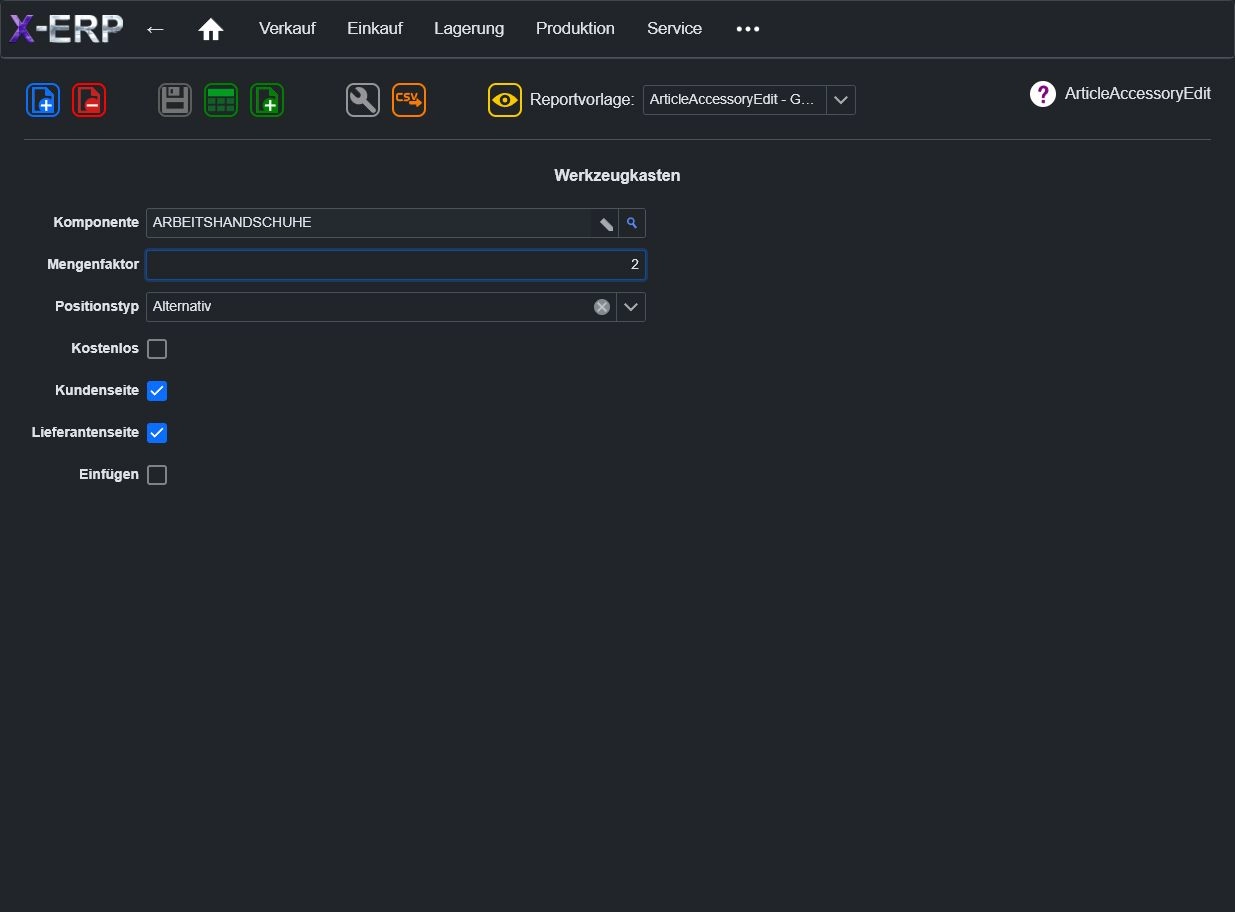Image resolution: width=1235 pixels, height=912 pixels.
Task: Open the Lagerung menu
Action: pos(469,29)
